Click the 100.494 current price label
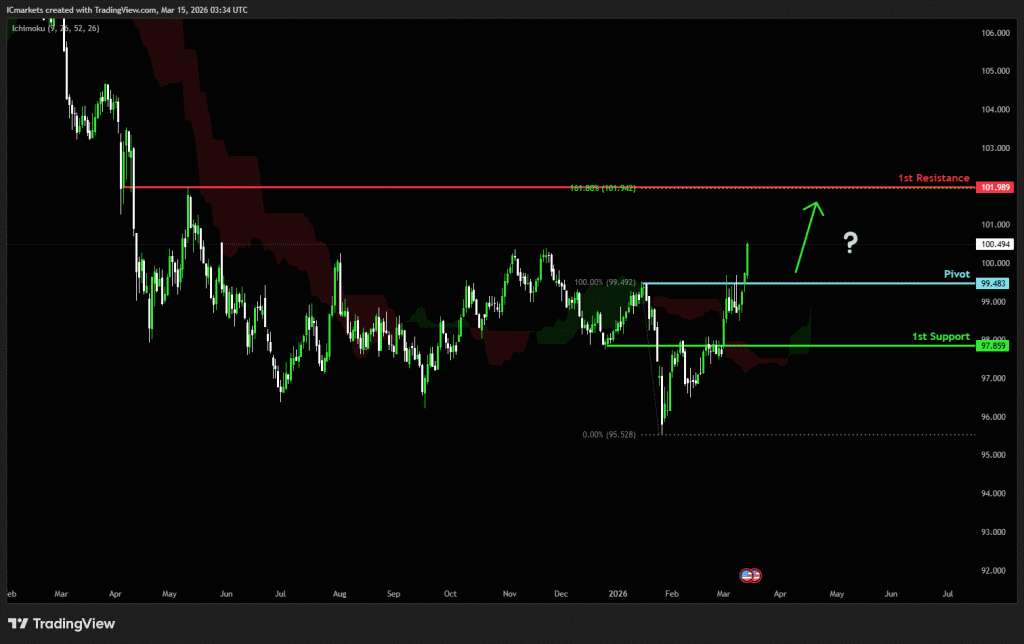This screenshot has width=1024, height=644. (x=995, y=244)
